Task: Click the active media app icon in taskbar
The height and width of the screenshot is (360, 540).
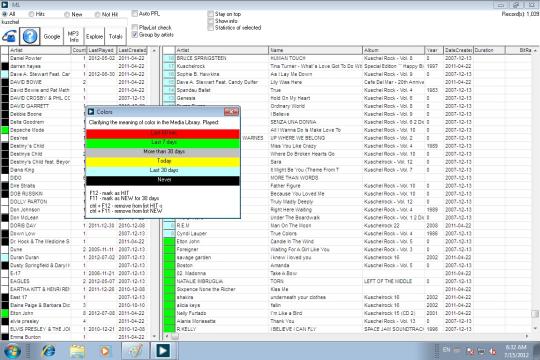Action: point(163,351)
